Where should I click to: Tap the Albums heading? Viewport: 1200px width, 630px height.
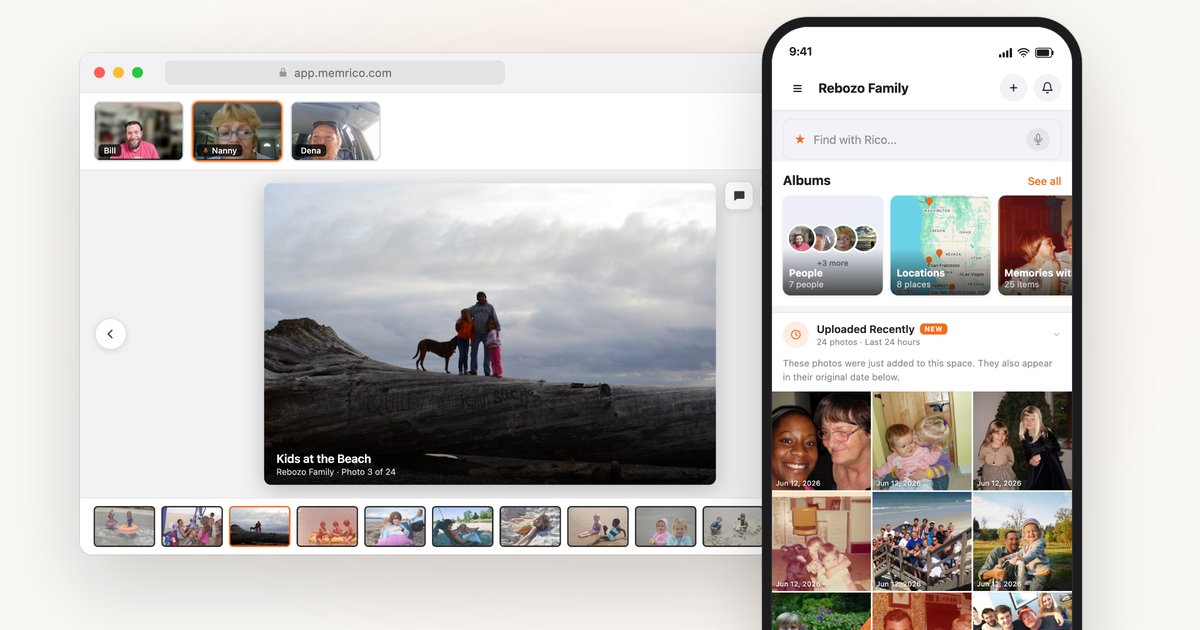(807, 181)
